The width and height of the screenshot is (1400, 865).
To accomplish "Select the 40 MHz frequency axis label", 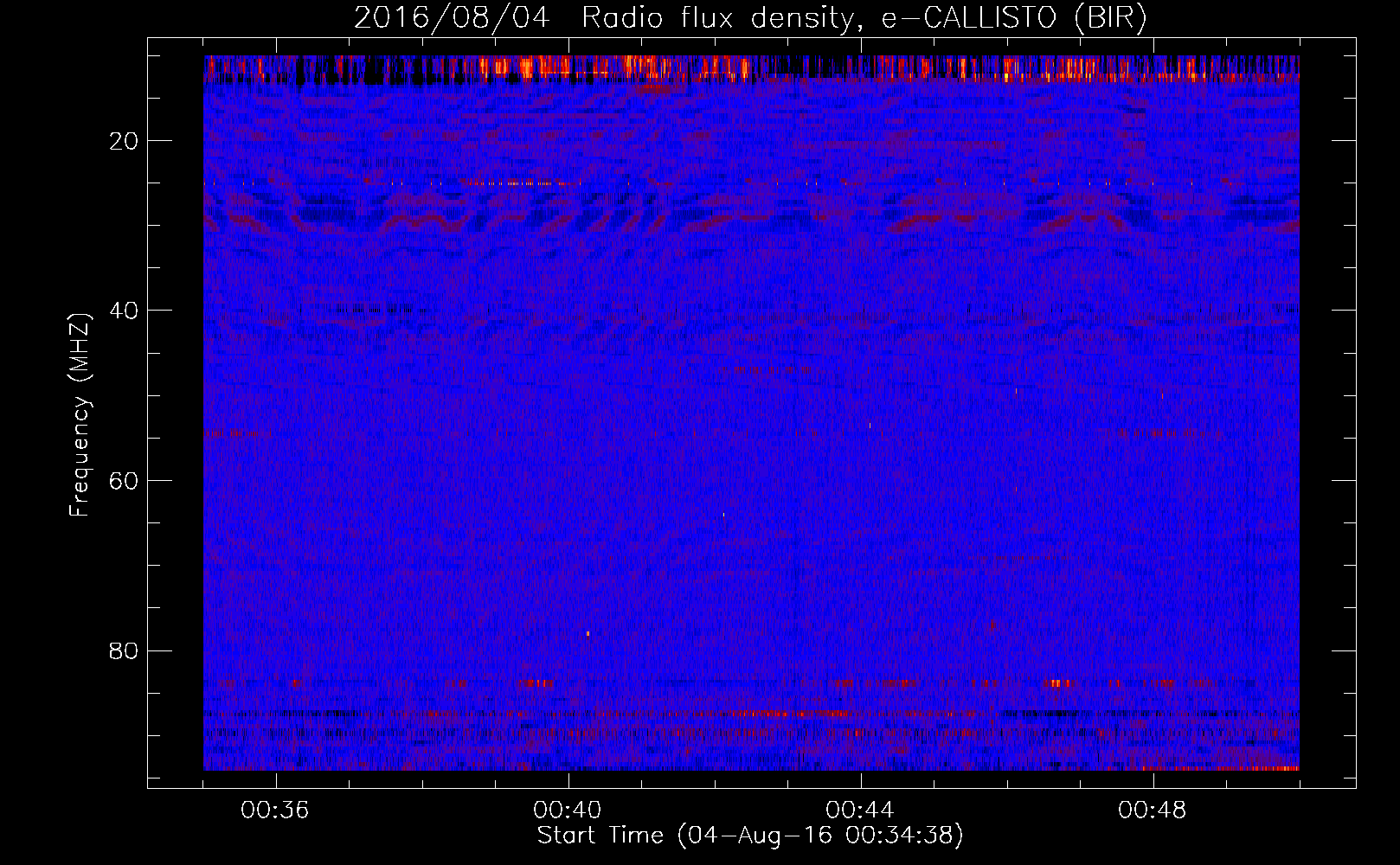I will pyautogui.click(x=125, y=311).
